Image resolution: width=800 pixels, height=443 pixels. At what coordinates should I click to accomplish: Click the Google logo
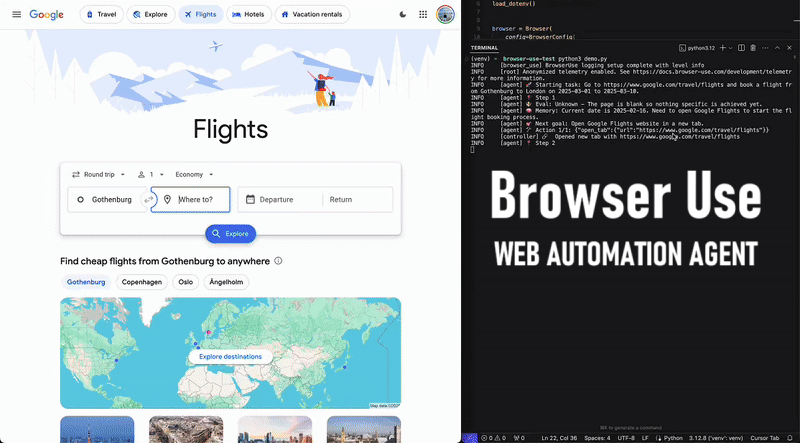point(46,14)
